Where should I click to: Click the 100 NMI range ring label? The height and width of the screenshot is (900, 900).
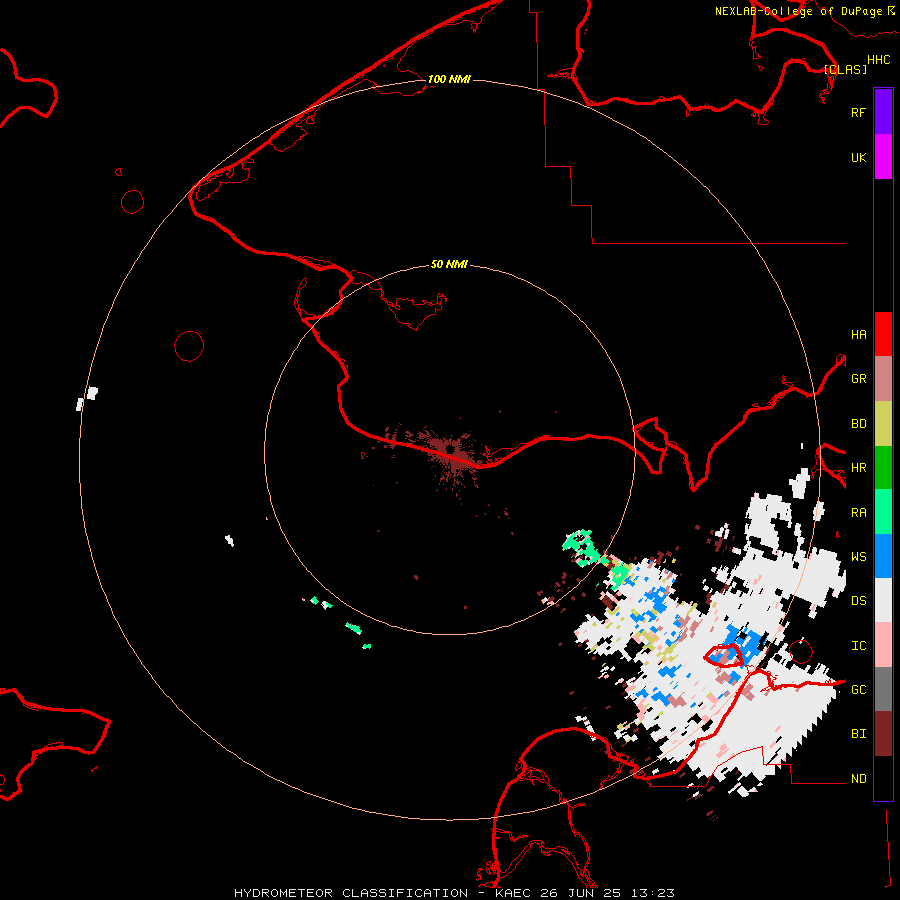pos(449,79)
